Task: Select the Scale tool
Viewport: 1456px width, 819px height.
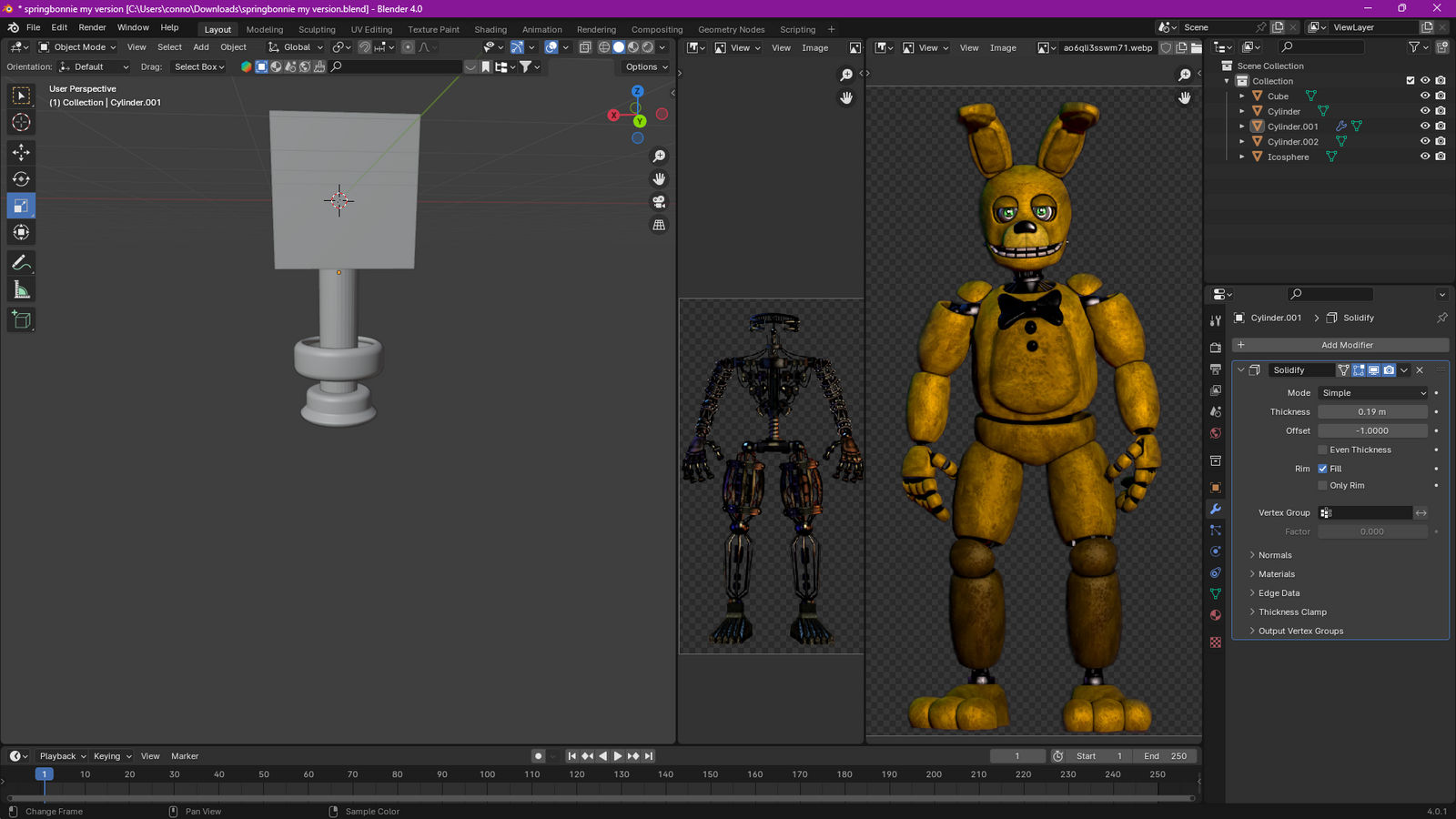Action: (x=21, y=206)
